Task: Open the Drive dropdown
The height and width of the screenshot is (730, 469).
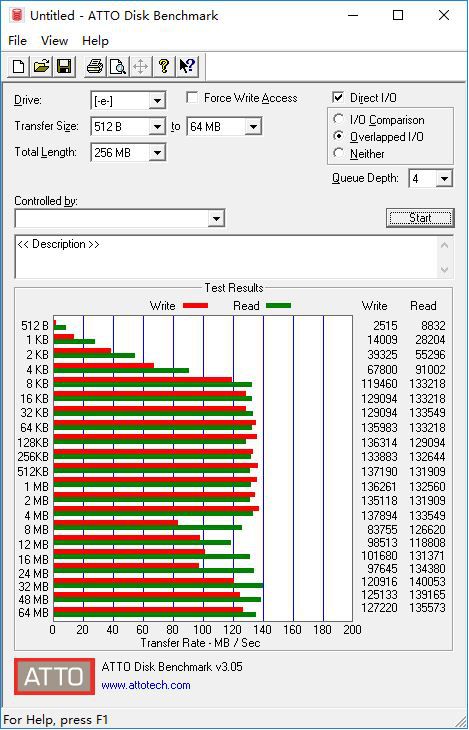Action: (158, 101)
